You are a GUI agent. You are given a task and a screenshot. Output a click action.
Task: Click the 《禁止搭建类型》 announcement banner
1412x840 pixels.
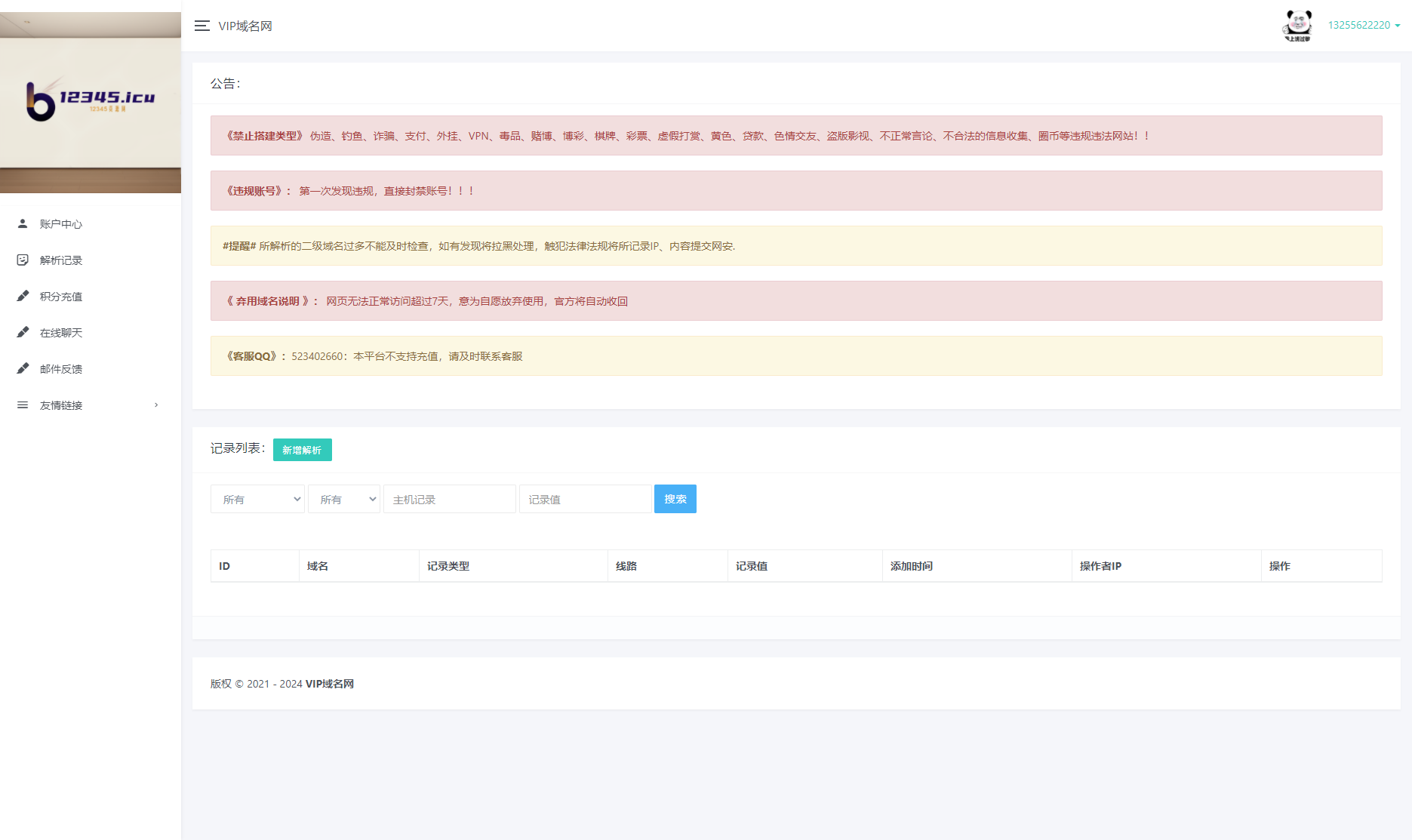click(x=796, y=136)
